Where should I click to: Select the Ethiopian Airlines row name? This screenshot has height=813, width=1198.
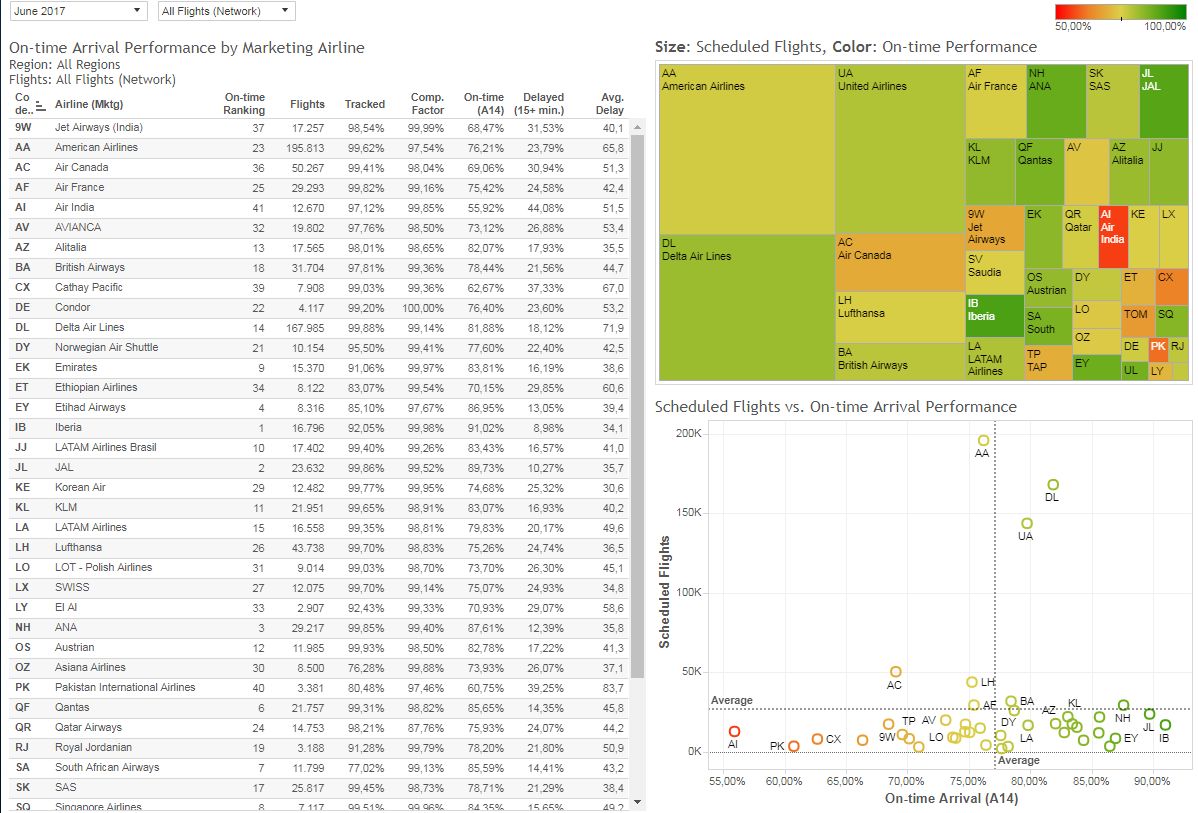(x=96, y=387)
